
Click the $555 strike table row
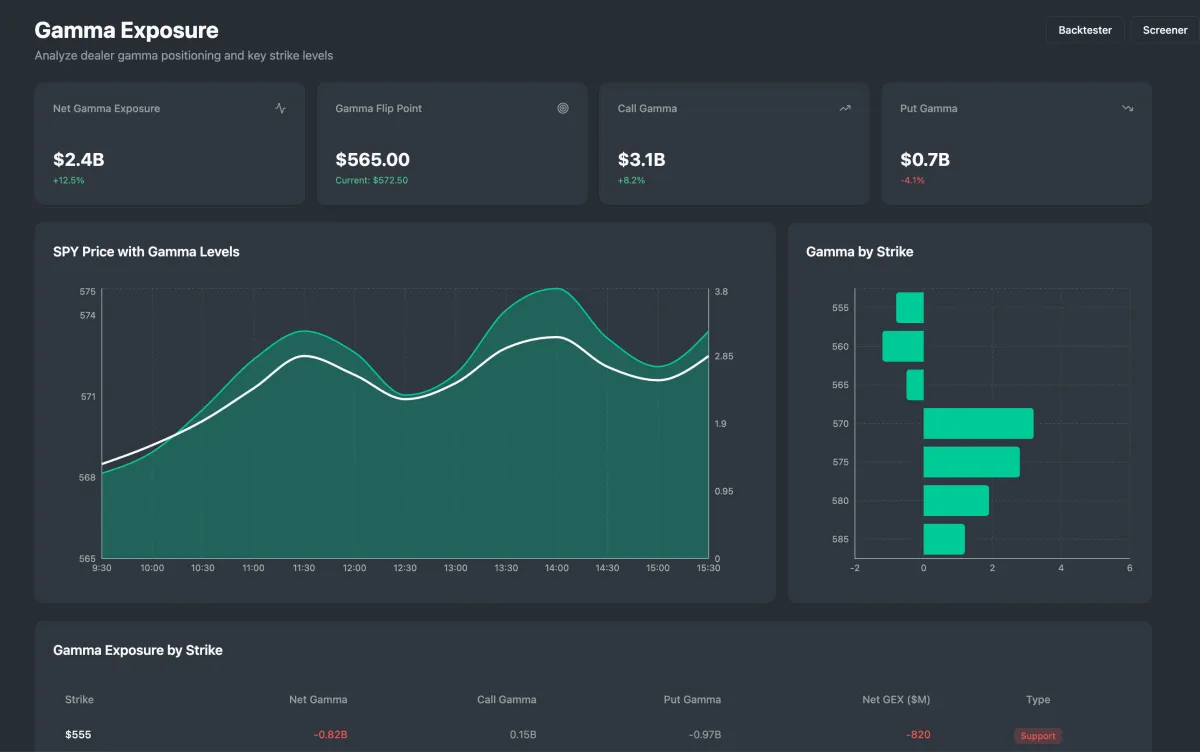coord(400,735)
